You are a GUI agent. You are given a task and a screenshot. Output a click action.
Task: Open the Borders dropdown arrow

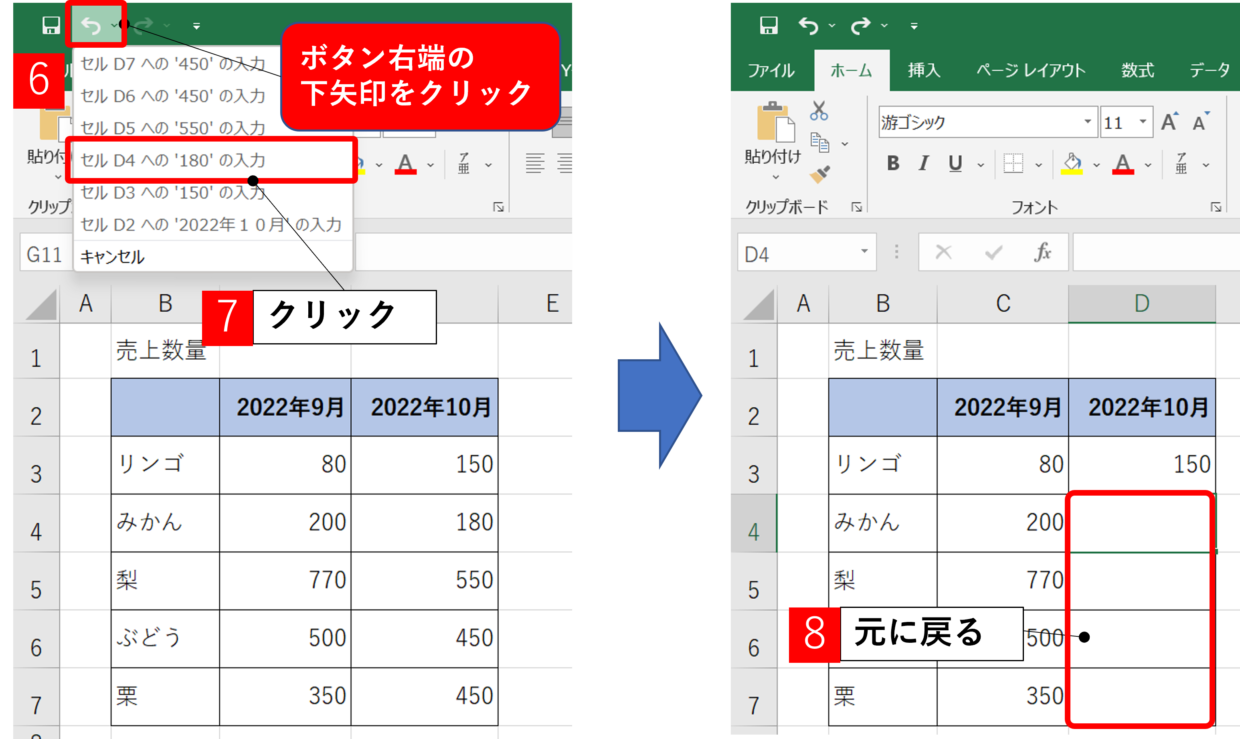point(1038,165)
